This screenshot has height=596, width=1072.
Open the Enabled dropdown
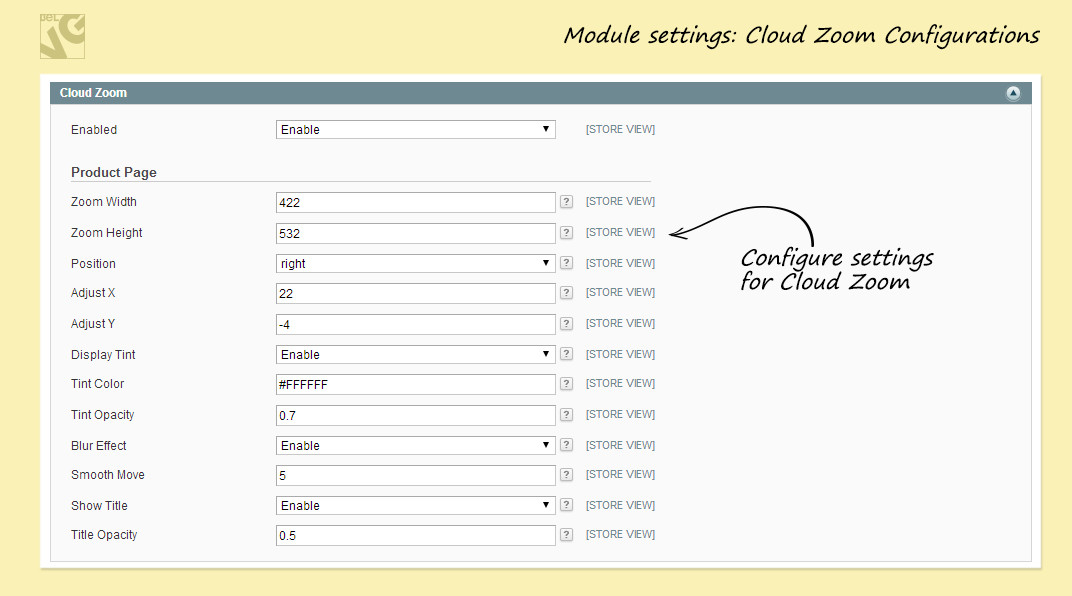pyautogui.click(x=415, y=130)
